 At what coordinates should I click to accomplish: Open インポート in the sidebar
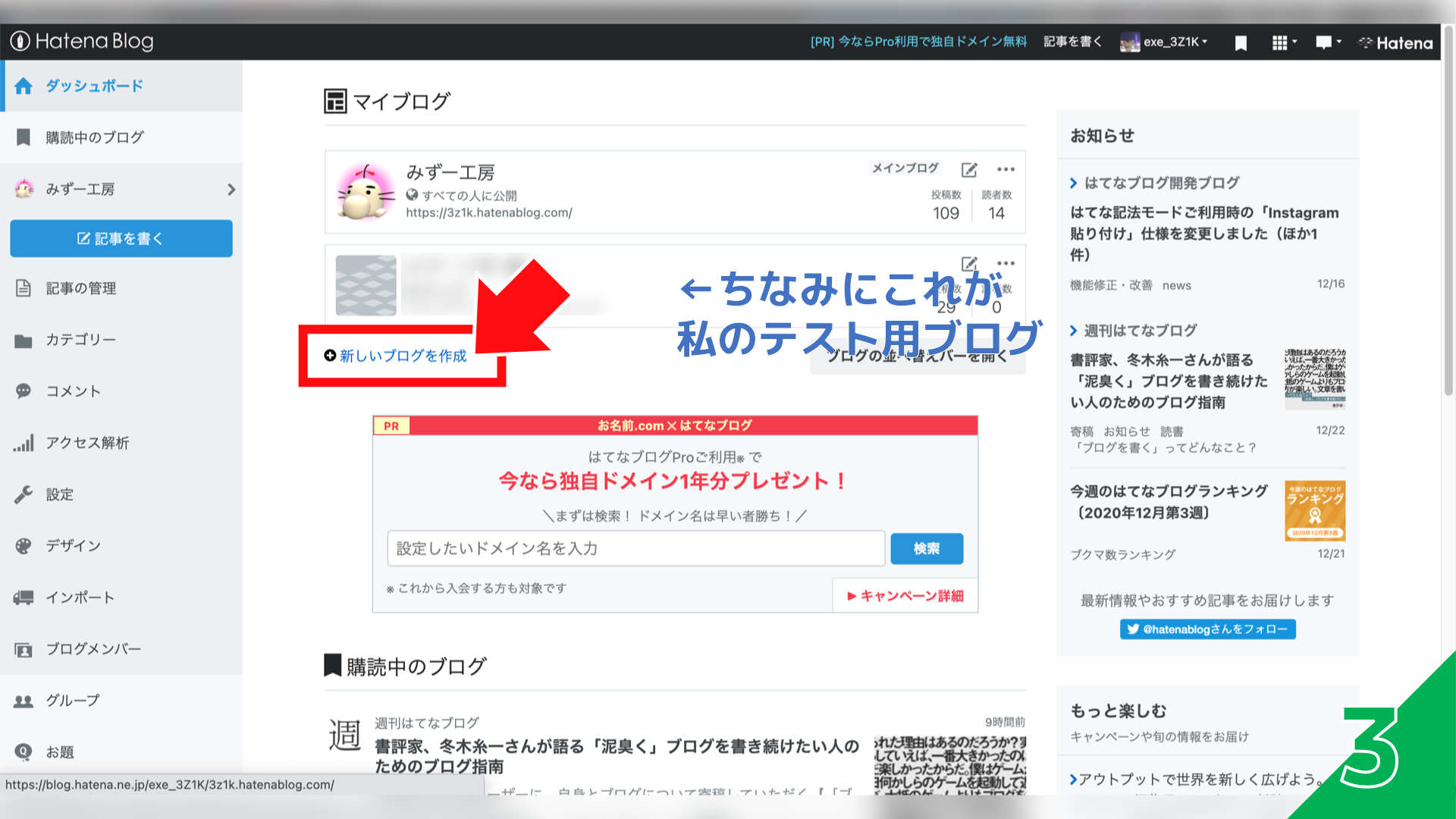[x=121, y=598]
